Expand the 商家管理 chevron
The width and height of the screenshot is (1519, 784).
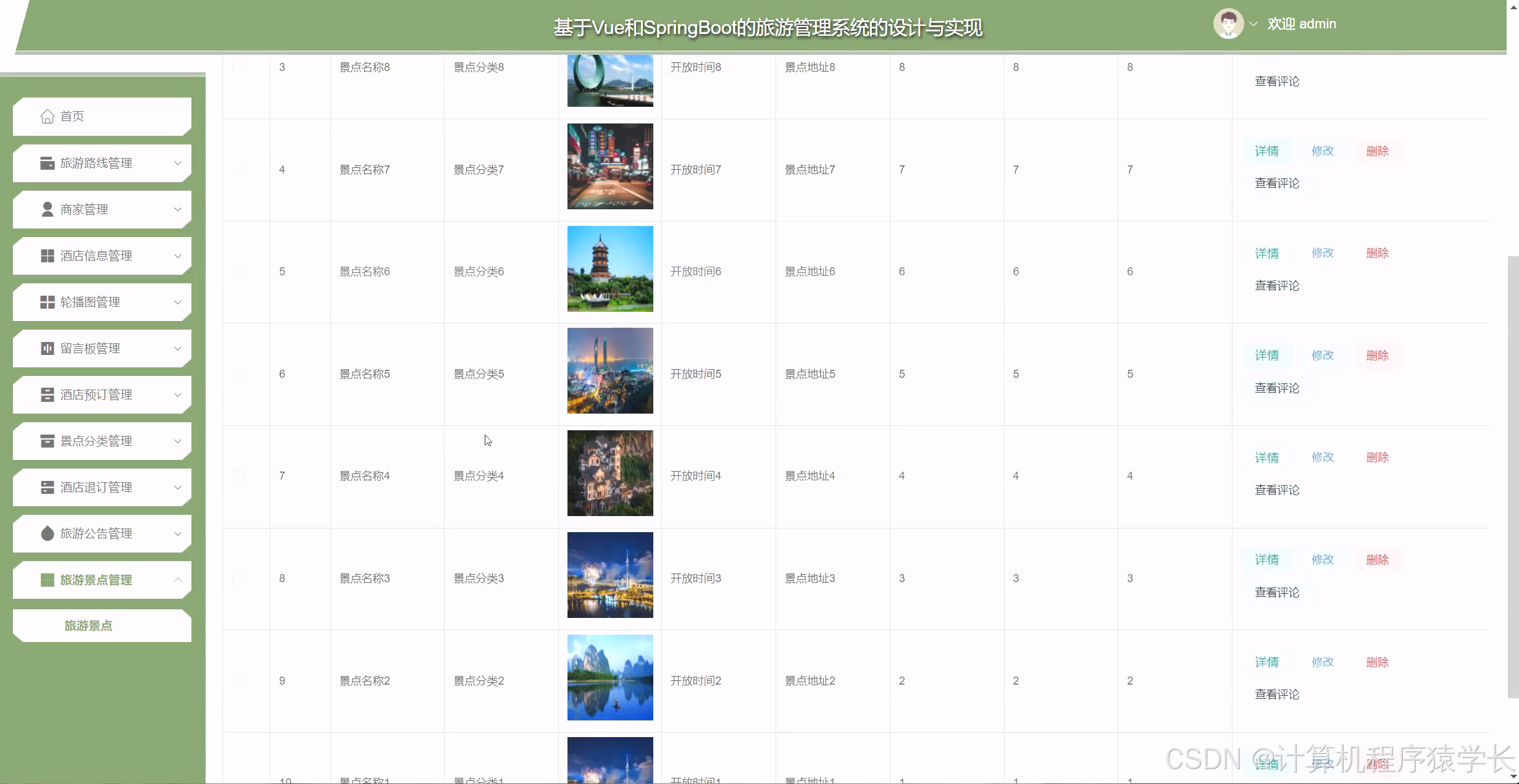coord(178,209)
